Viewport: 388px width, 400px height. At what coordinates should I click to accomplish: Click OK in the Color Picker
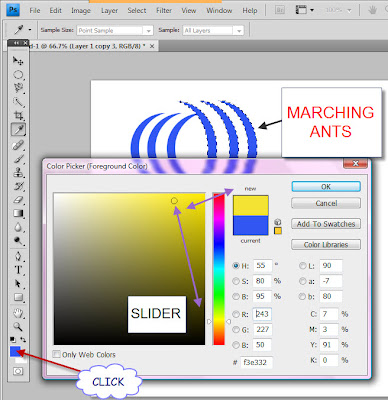pos(326,187)
